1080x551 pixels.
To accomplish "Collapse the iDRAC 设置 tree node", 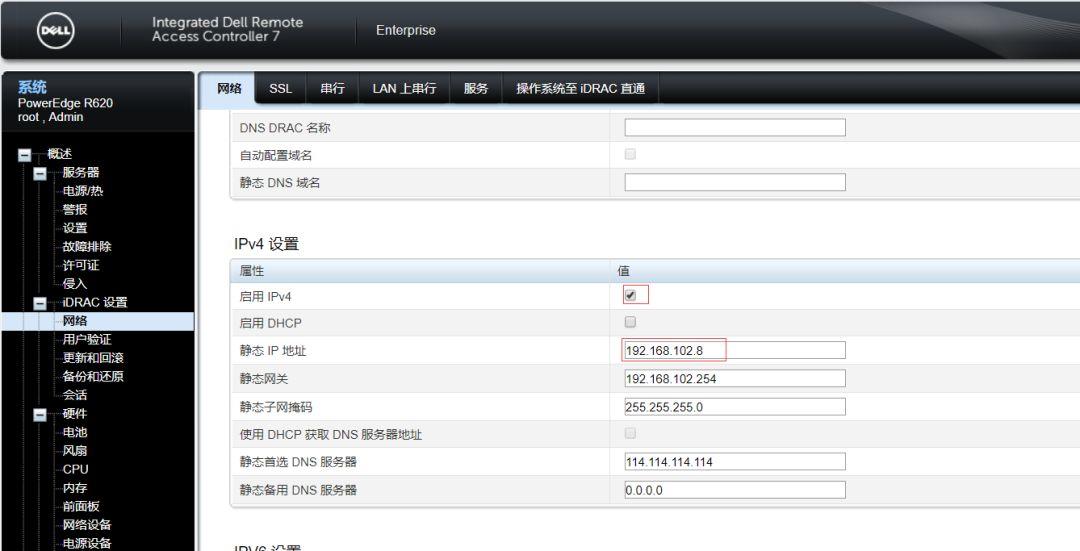I will [40, 303].
